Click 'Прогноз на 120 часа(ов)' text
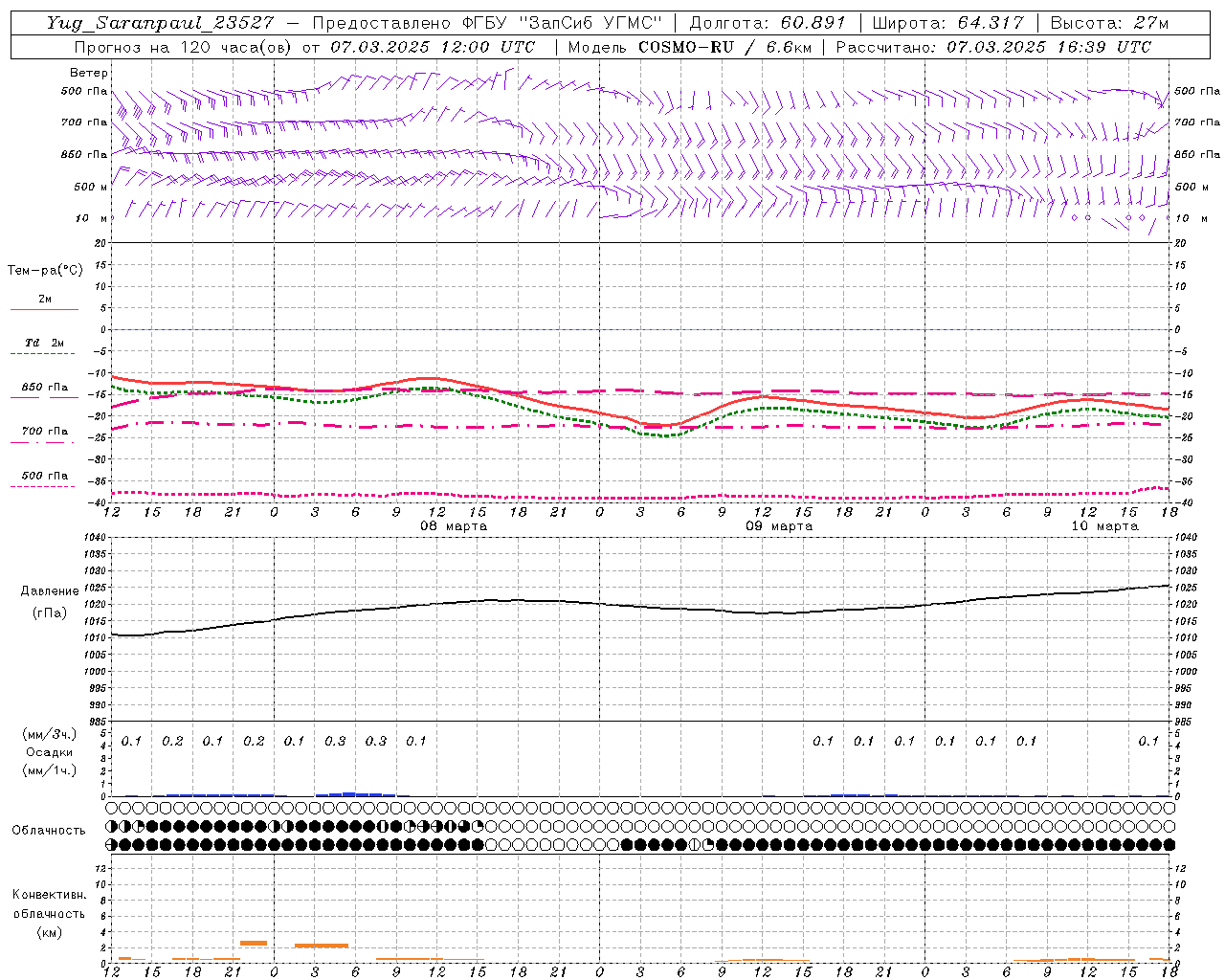 click(182, 47)
